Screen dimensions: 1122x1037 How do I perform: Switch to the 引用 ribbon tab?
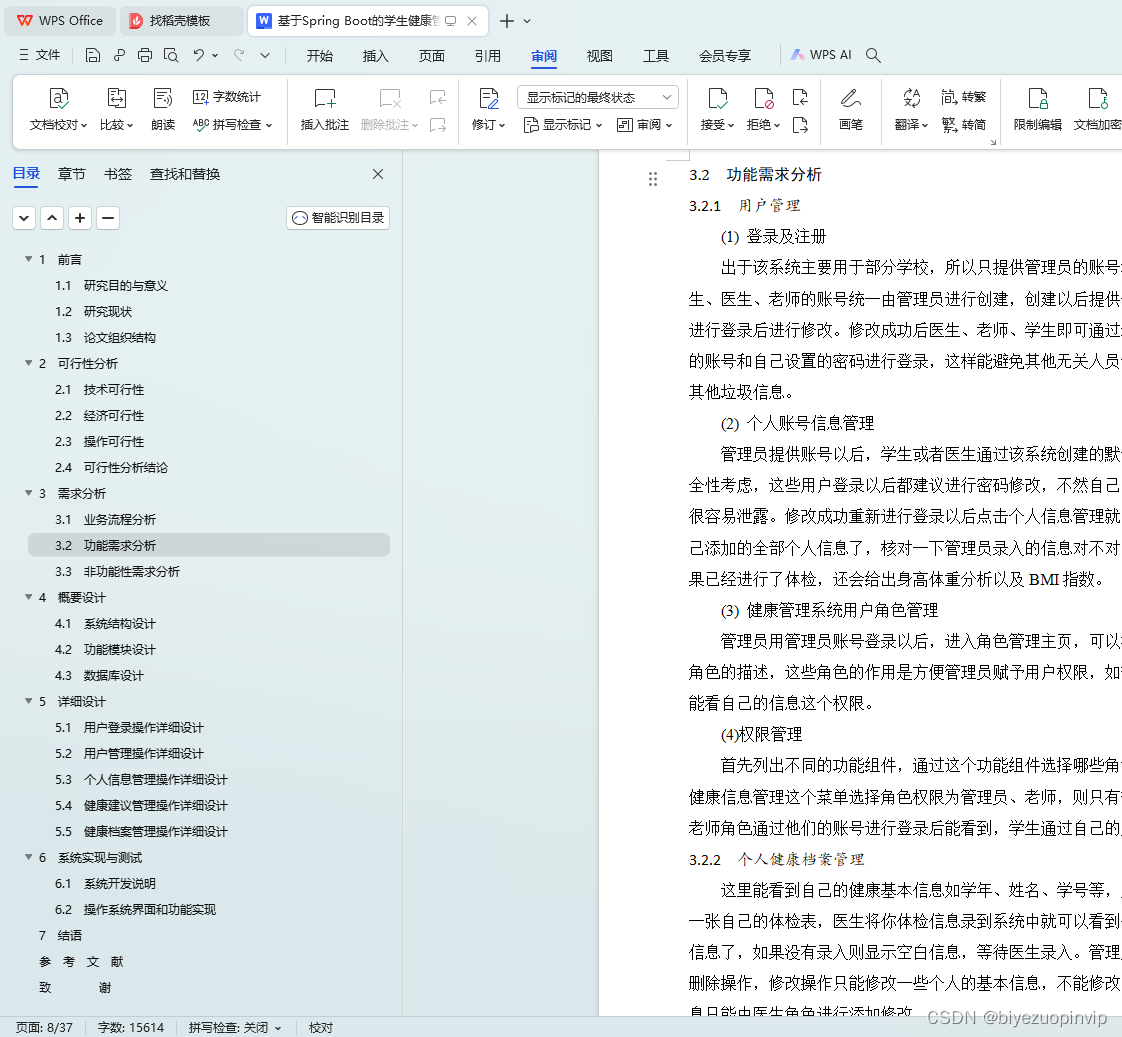coord(488,56)
